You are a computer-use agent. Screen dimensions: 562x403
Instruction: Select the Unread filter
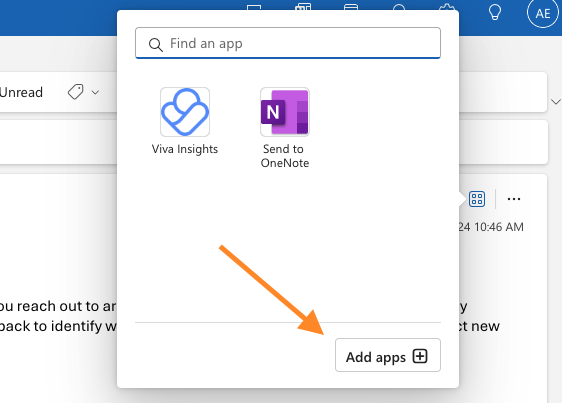[x=21, y=93]
